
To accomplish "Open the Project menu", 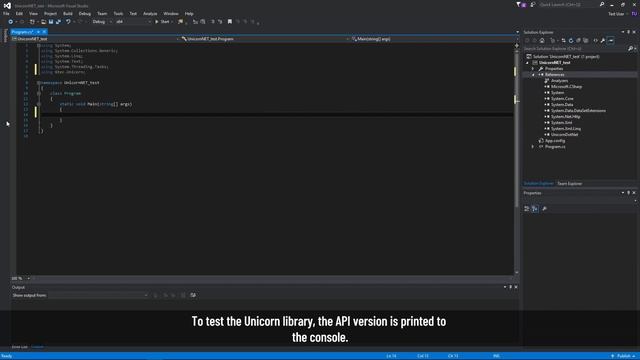I will (51, 13).
